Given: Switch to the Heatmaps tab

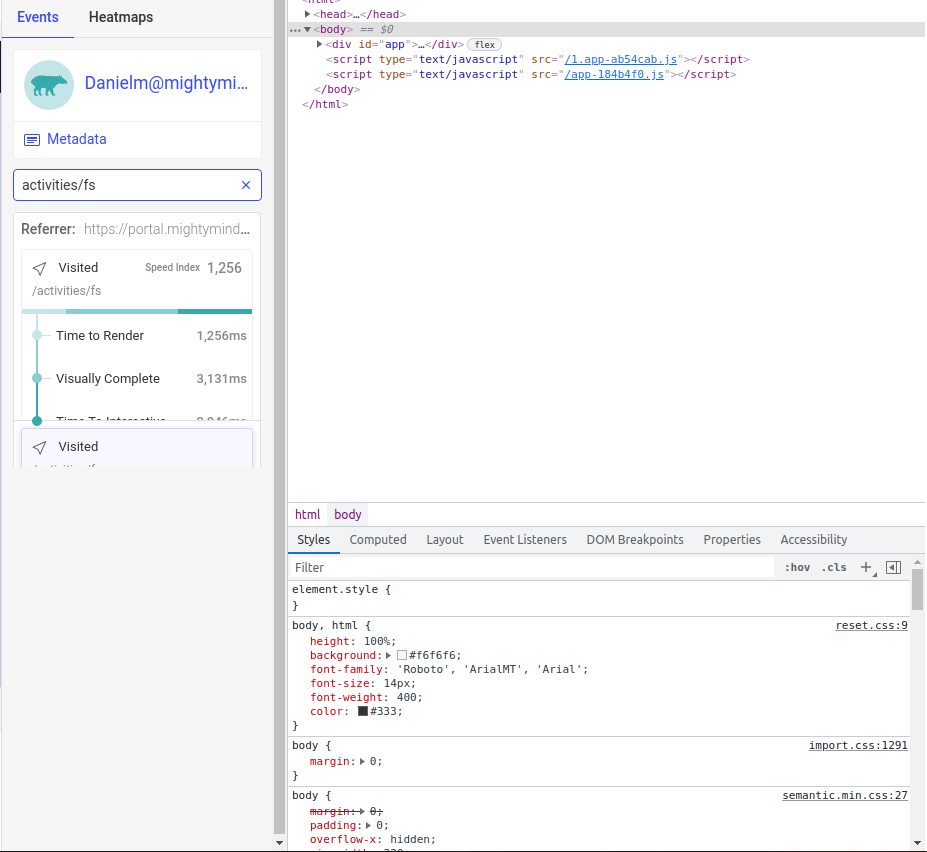Looking at the screenshot, I should point(120,17).
